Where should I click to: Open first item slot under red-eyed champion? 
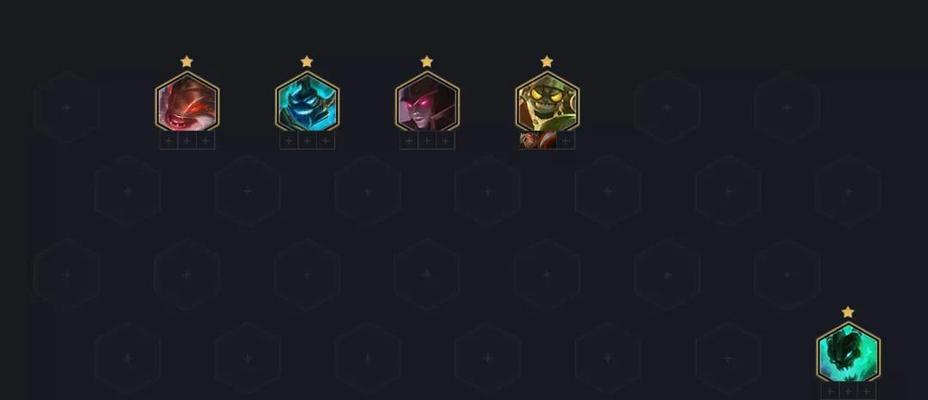pyautogui.click(x=169, y=141)
